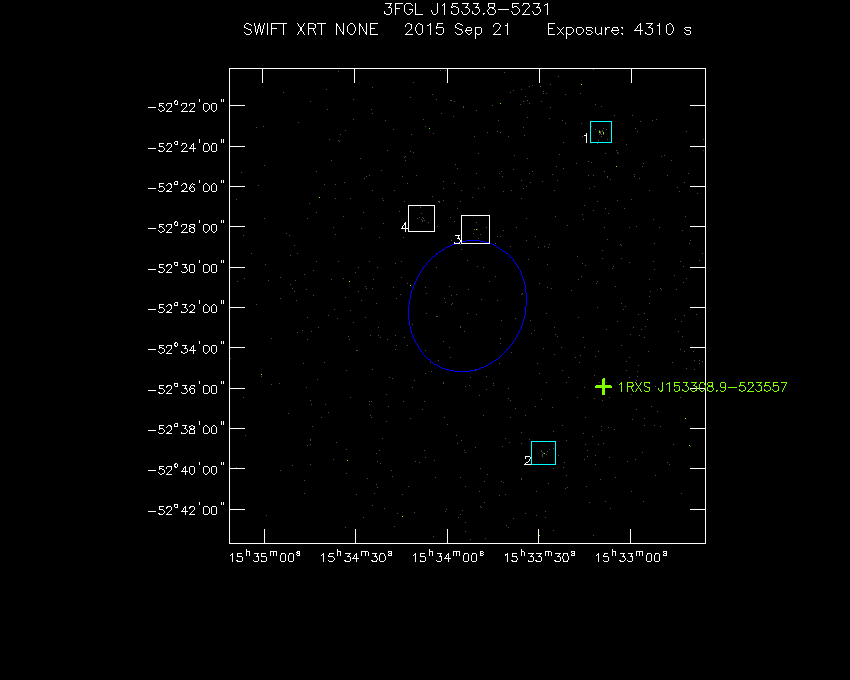The width and height of the screenshot is (850, 680).
Task: Click the white source box labeled 4
Action: (x=421, y=219)
